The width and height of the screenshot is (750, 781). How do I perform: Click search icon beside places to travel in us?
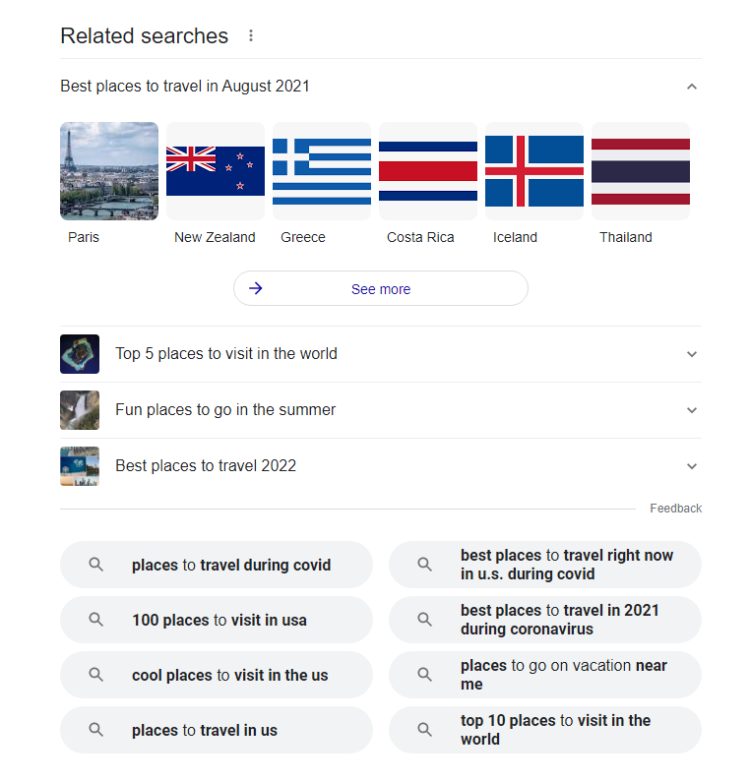(96, 730)
